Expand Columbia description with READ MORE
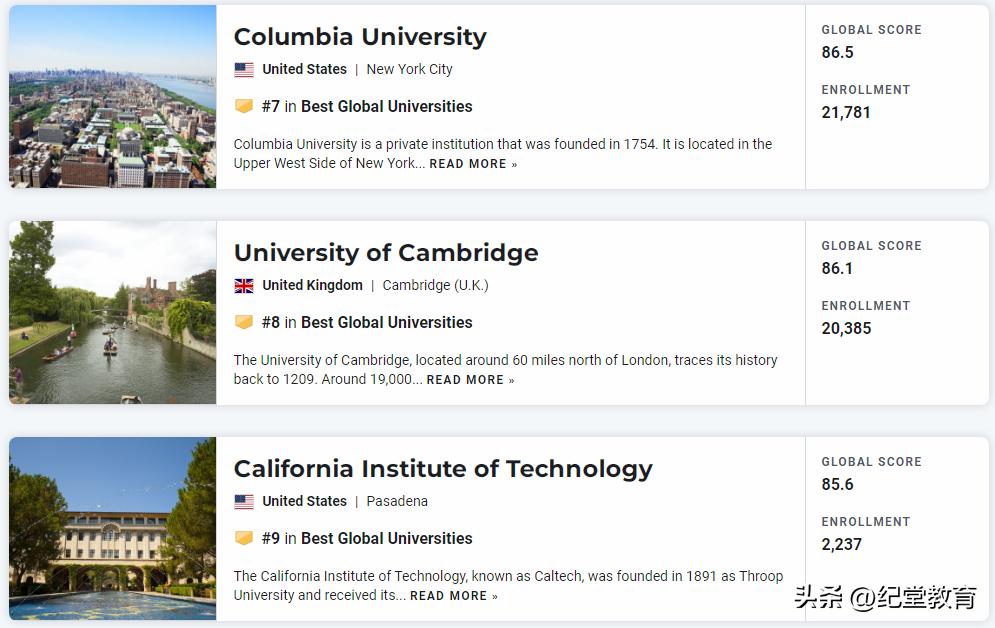The height and width of the screenshot is (628, 995). [x=473, y=164]
